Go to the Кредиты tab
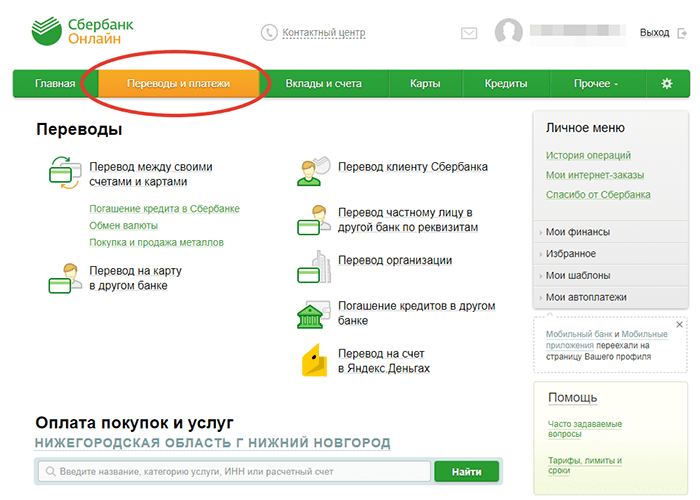 [x=506, y=83]
